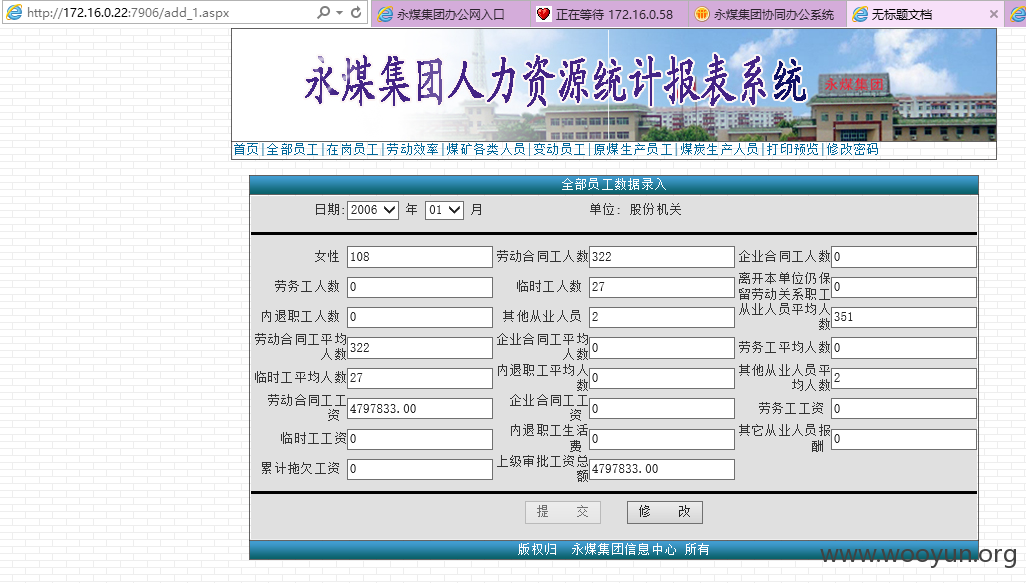Open 全部员工 navigation link
1026x583 pixels.
click(x=292, y=149)
